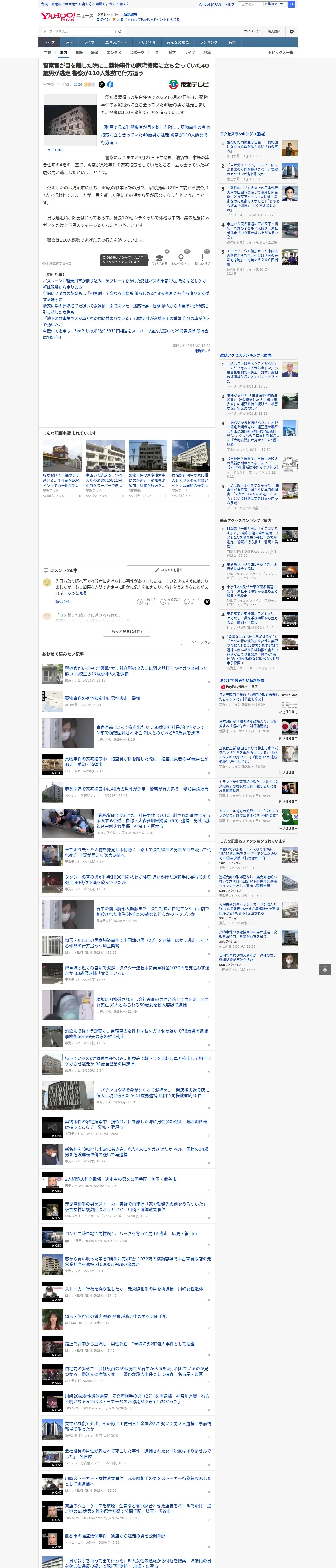Click the コメントを書く button
The image size is (336, 1568).
(168, 570)
